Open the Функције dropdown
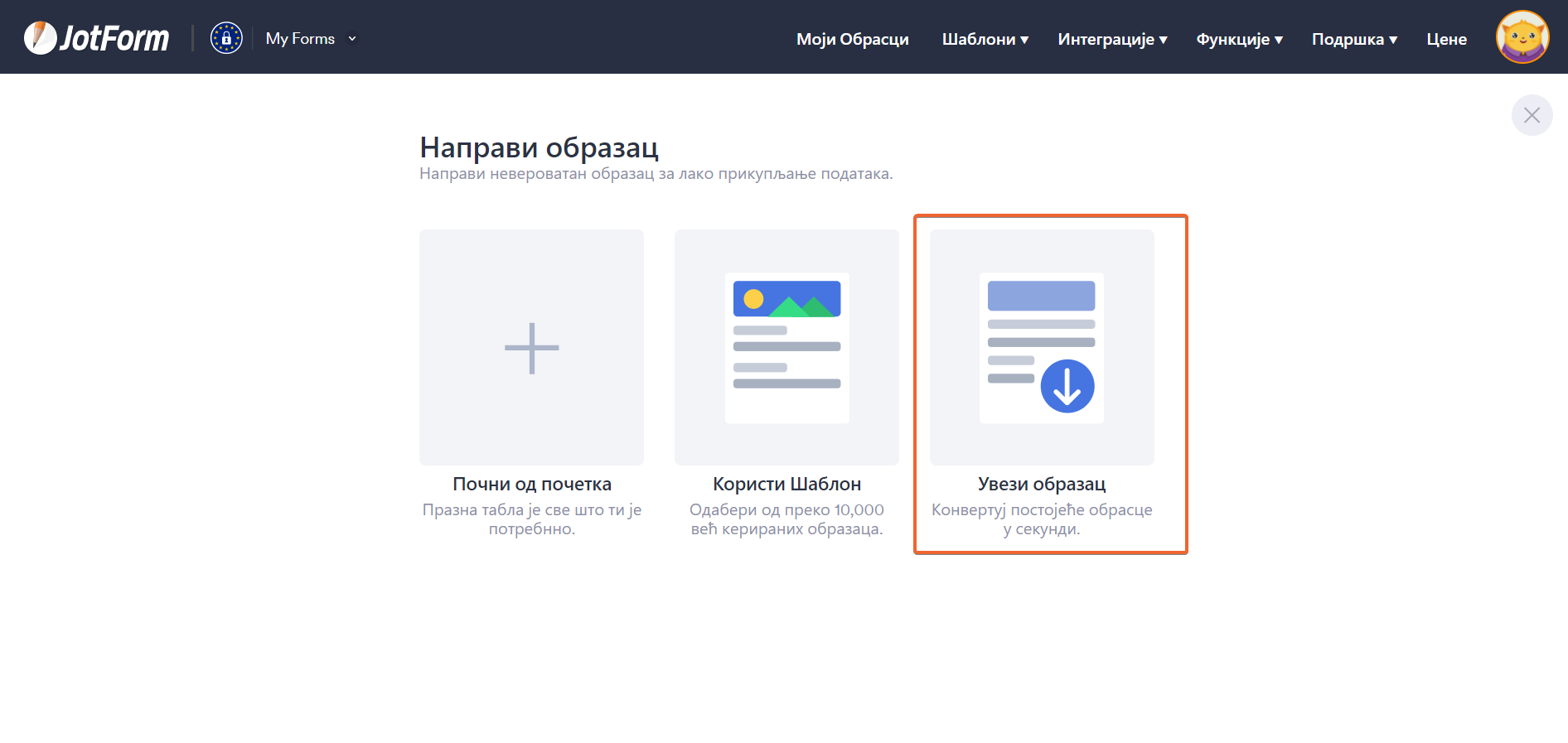Image resolution: width=1568 pixels, height=743 pixels. 1239,39
